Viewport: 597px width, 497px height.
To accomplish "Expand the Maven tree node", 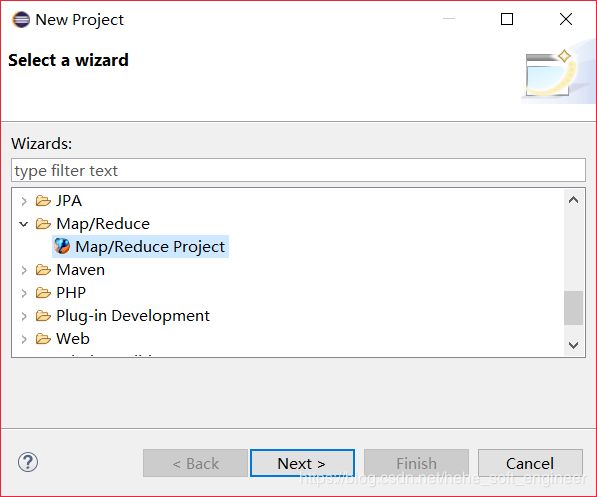I will point(24,270).
